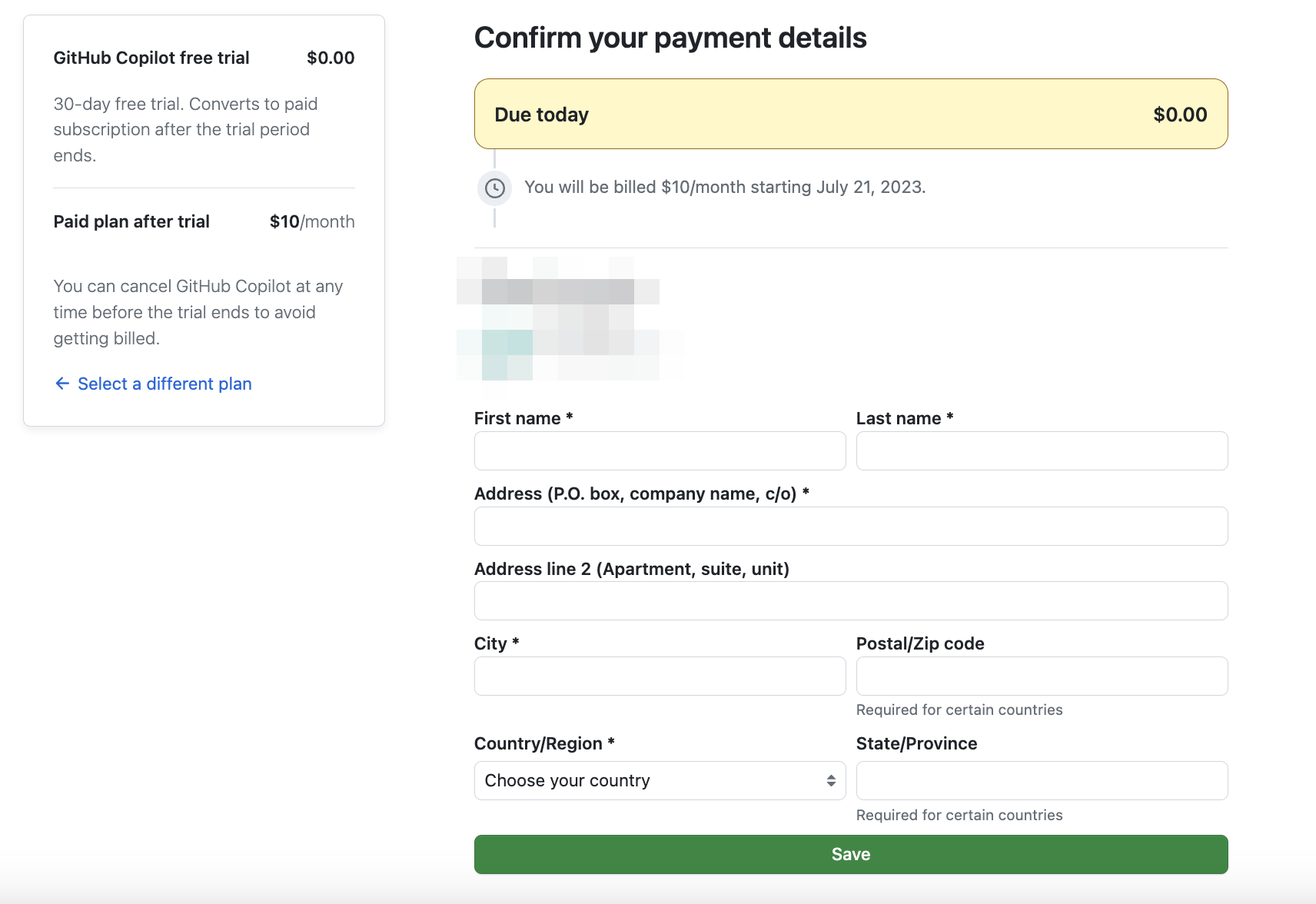Click the 30-day free trial description text
This screenshot has height=904, width=1316.
point(185,129)
